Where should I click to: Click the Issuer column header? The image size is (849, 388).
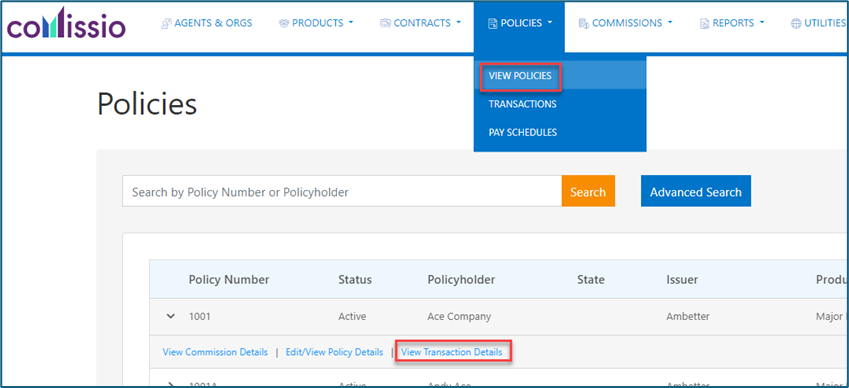click(x=682, y=279)
